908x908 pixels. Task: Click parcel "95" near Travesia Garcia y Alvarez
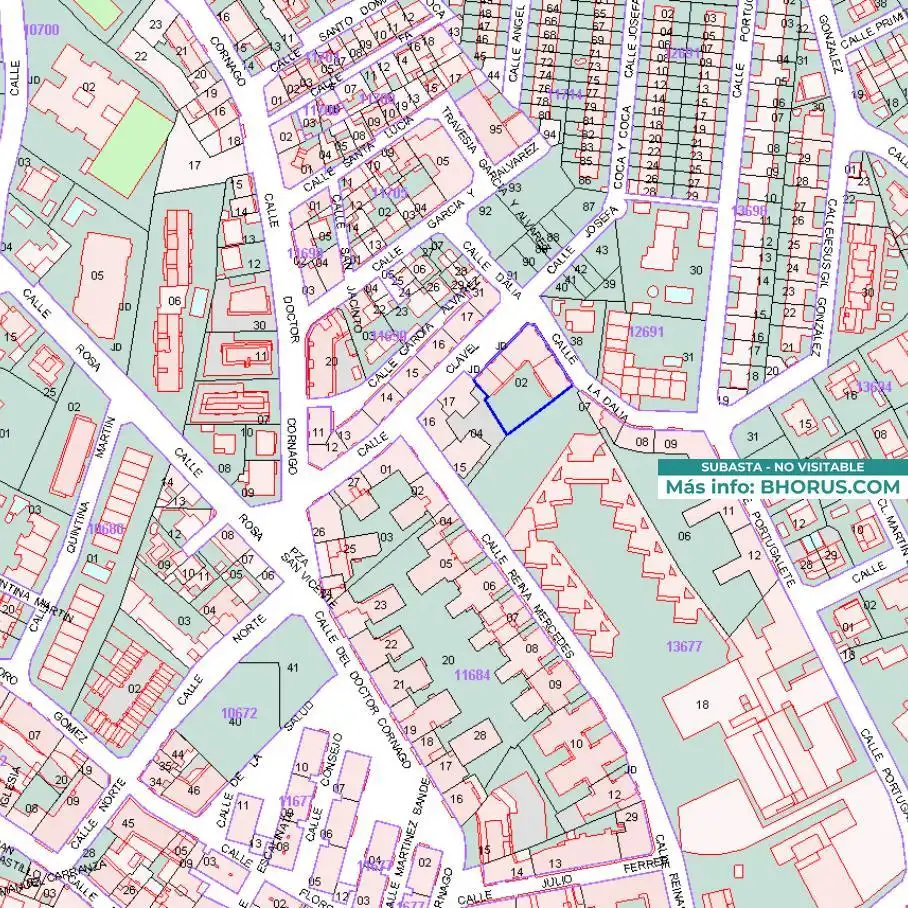(495, 129)
